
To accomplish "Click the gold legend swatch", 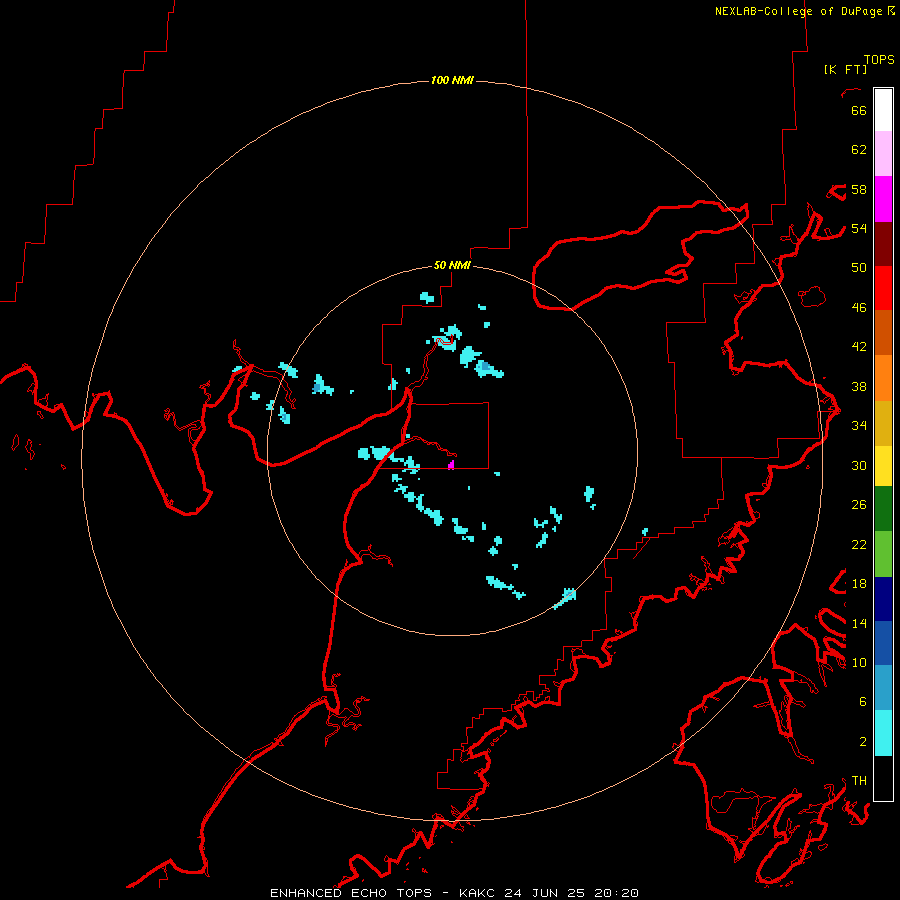I will coord(883,423).
